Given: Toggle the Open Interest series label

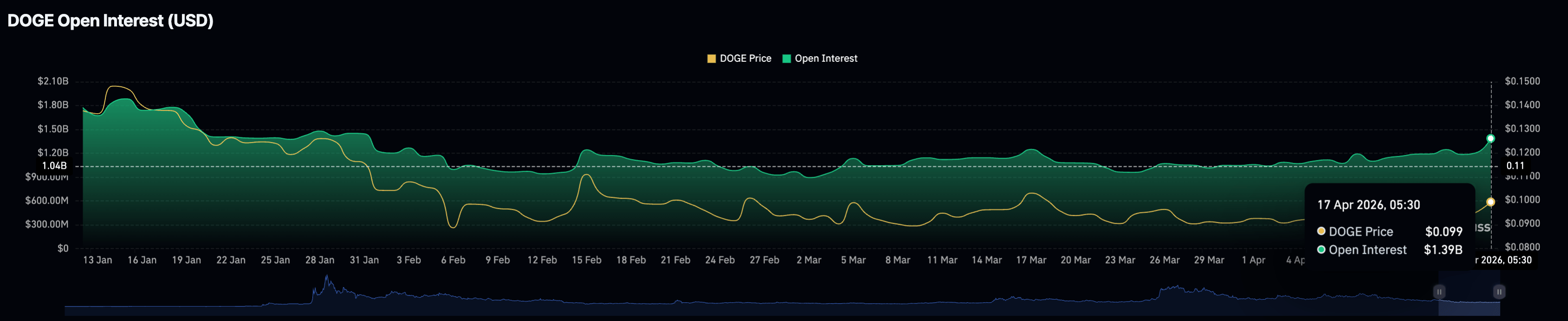Looking at the screenshot, I should 825,58.
